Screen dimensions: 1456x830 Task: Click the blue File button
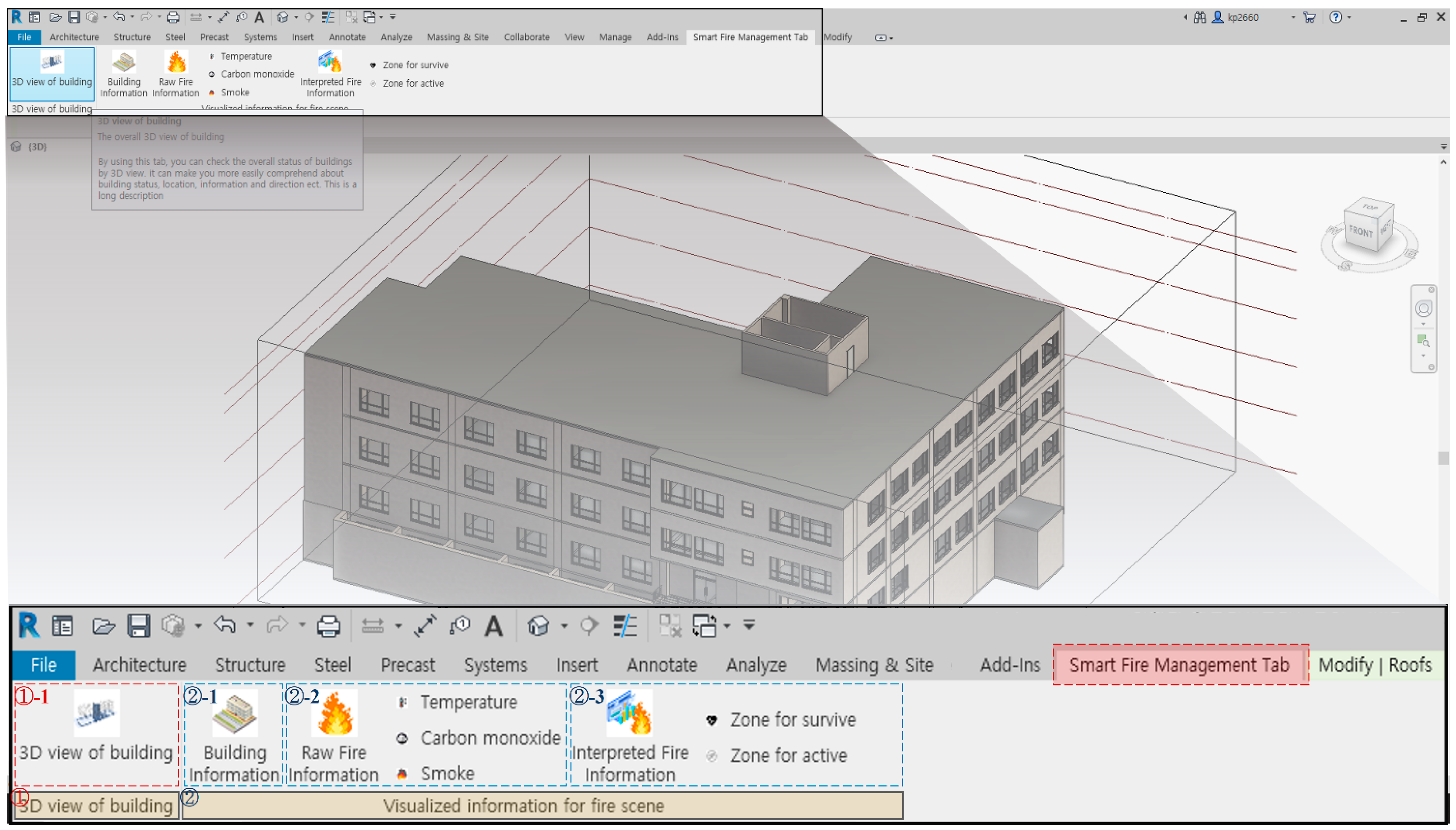24,37
